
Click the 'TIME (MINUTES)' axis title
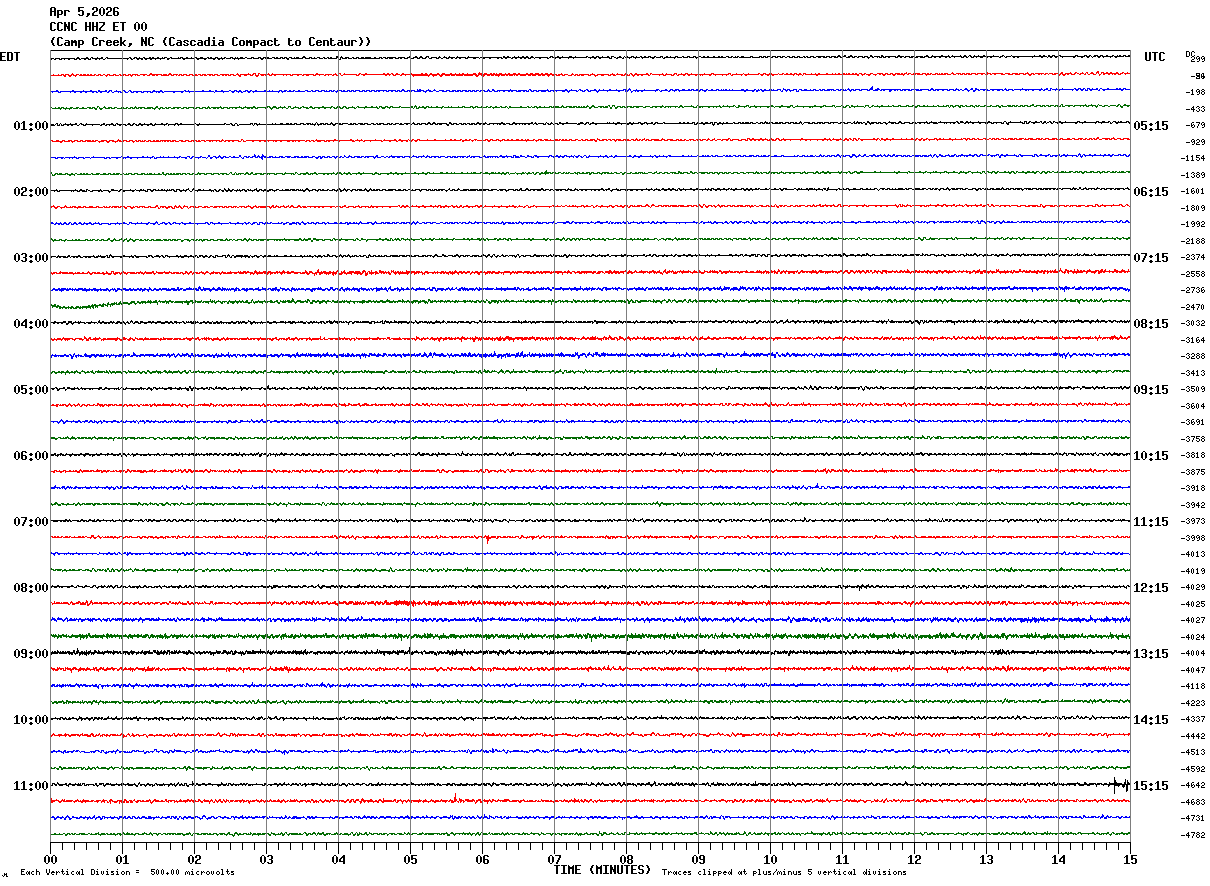click(602, 870)
